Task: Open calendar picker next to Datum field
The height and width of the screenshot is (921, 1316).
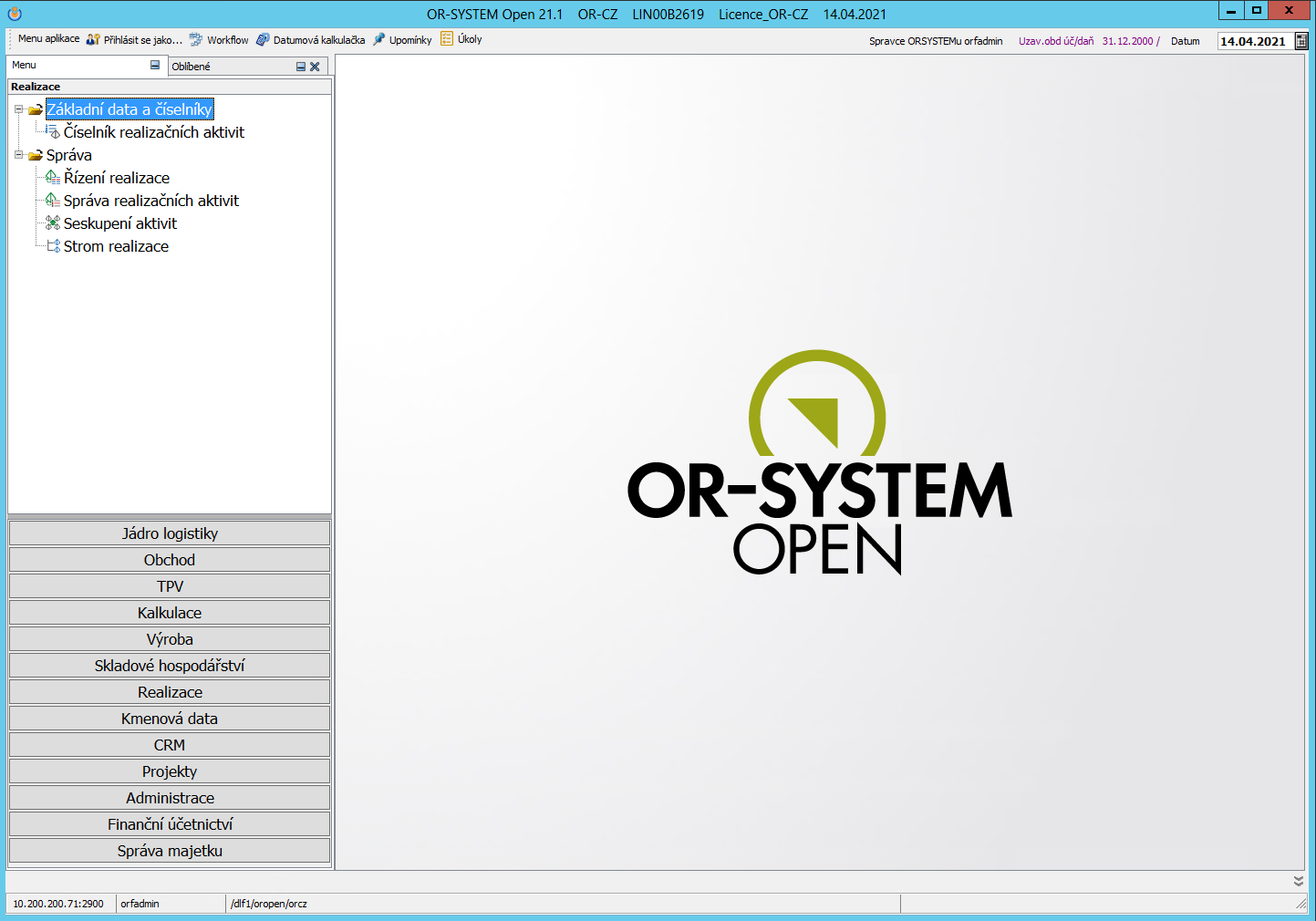Action: [x=1301, y=41]
